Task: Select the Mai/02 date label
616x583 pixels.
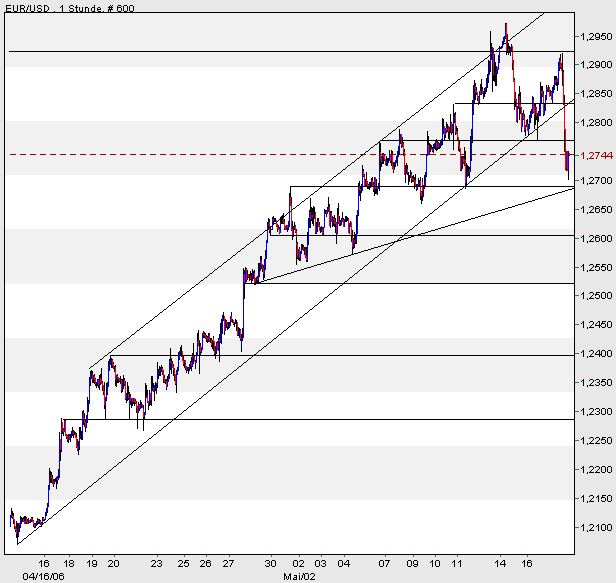Action: (x=299, y=577)
